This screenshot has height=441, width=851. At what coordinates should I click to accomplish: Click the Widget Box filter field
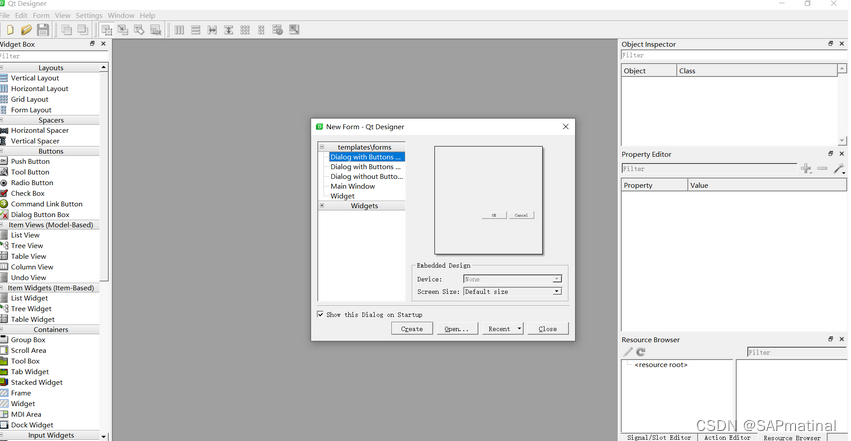53,56
